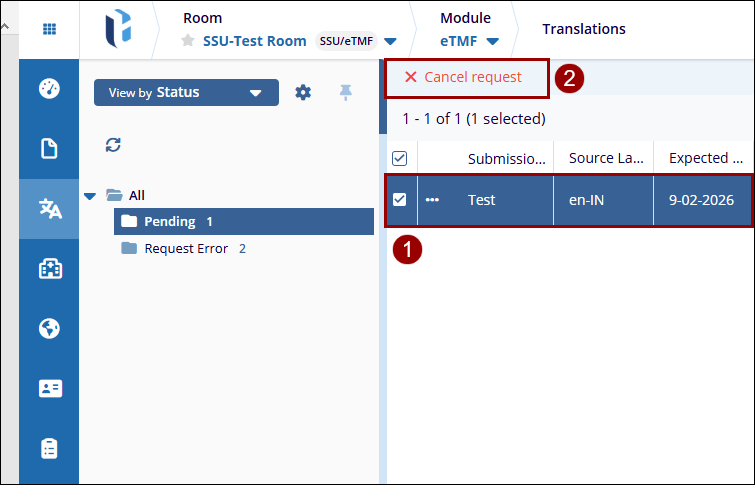Open the View by Status dropdown

pyautogui.click(x=186, y=93)
